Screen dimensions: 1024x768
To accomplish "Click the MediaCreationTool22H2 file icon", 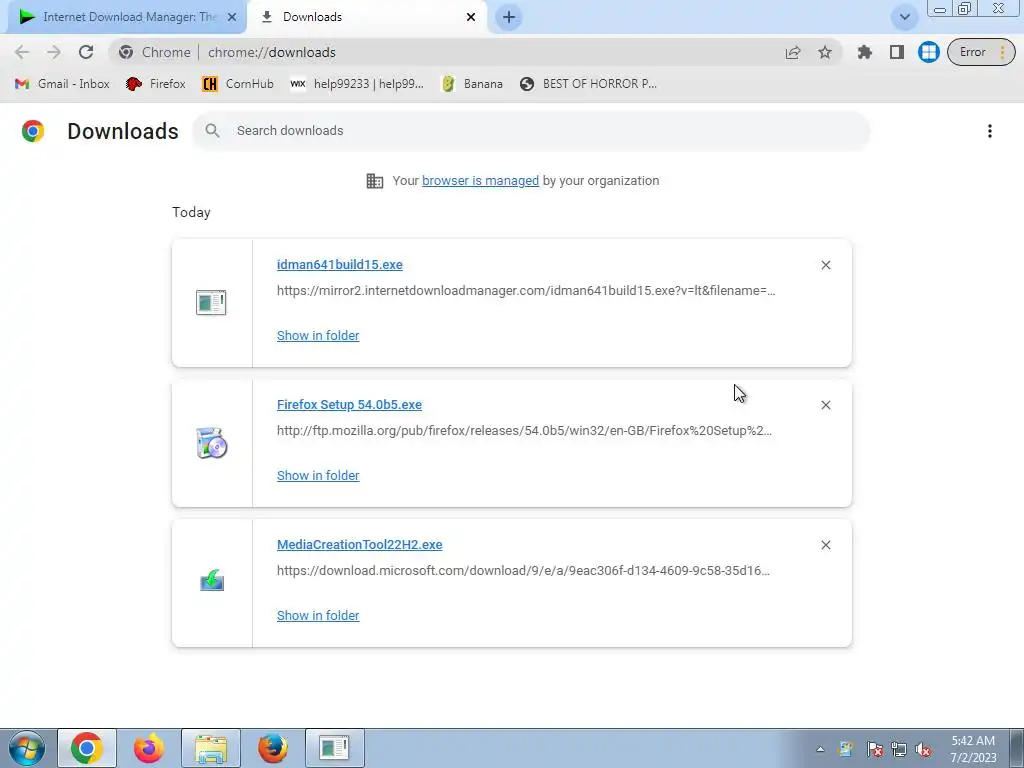I will [x=212, y=580].
